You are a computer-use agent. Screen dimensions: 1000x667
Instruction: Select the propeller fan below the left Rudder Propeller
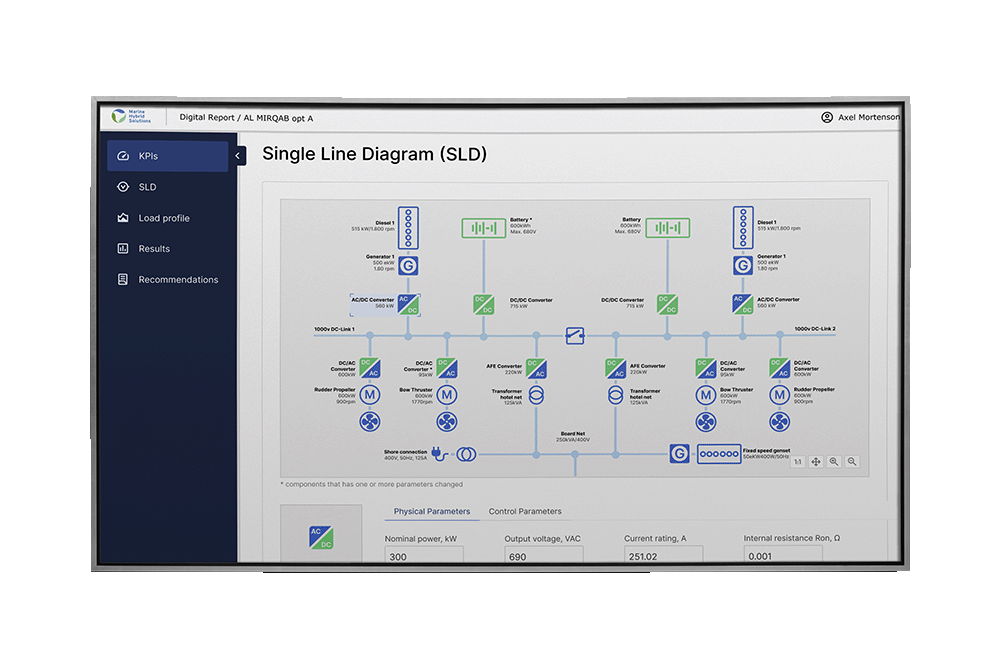(x=370, y=421)
